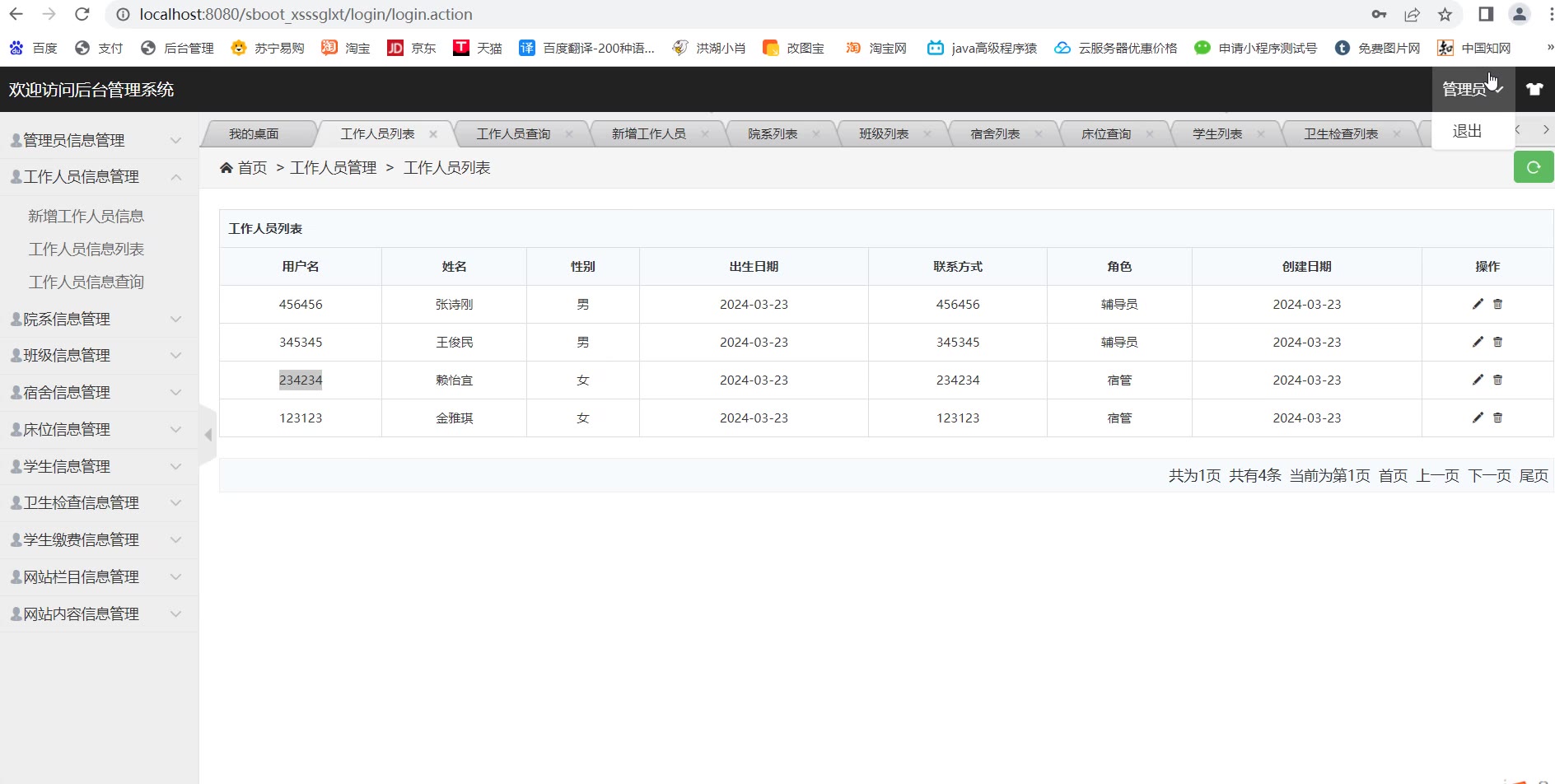Go to 首页 pagination link
The image size is (1555, 784).
[1393, 476]
